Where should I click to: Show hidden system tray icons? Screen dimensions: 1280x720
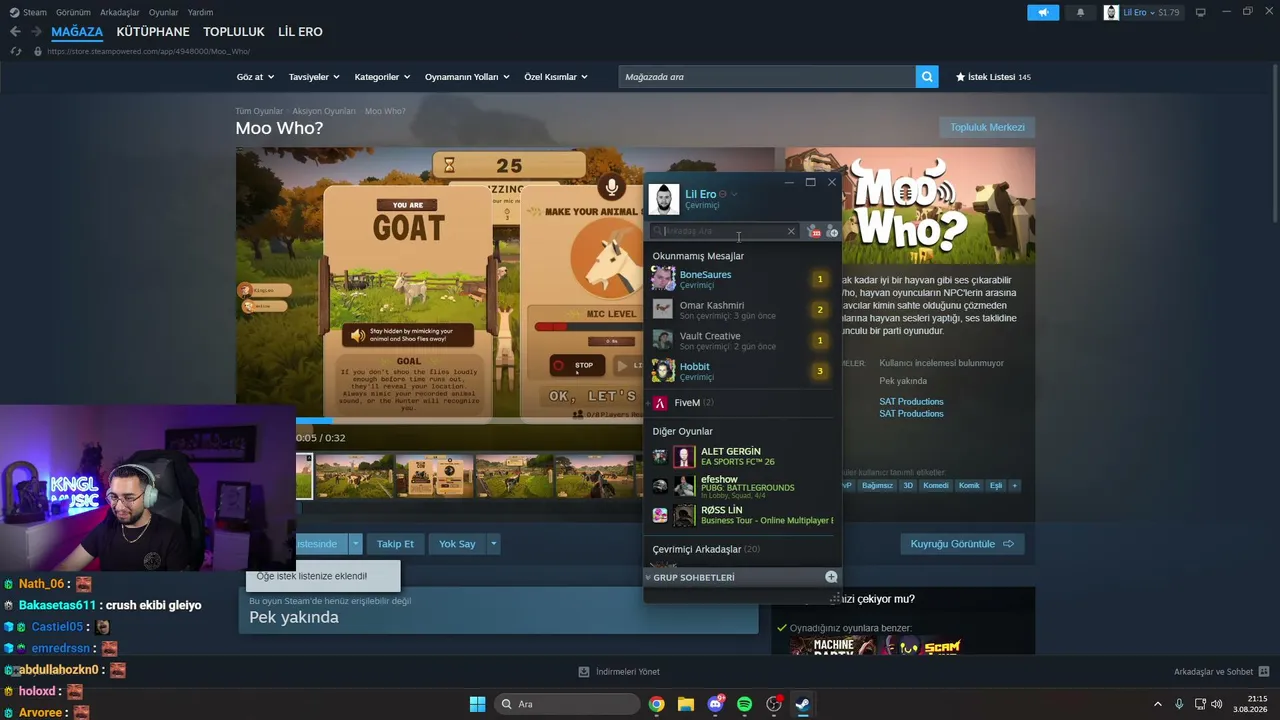[x=1158, y=704]
